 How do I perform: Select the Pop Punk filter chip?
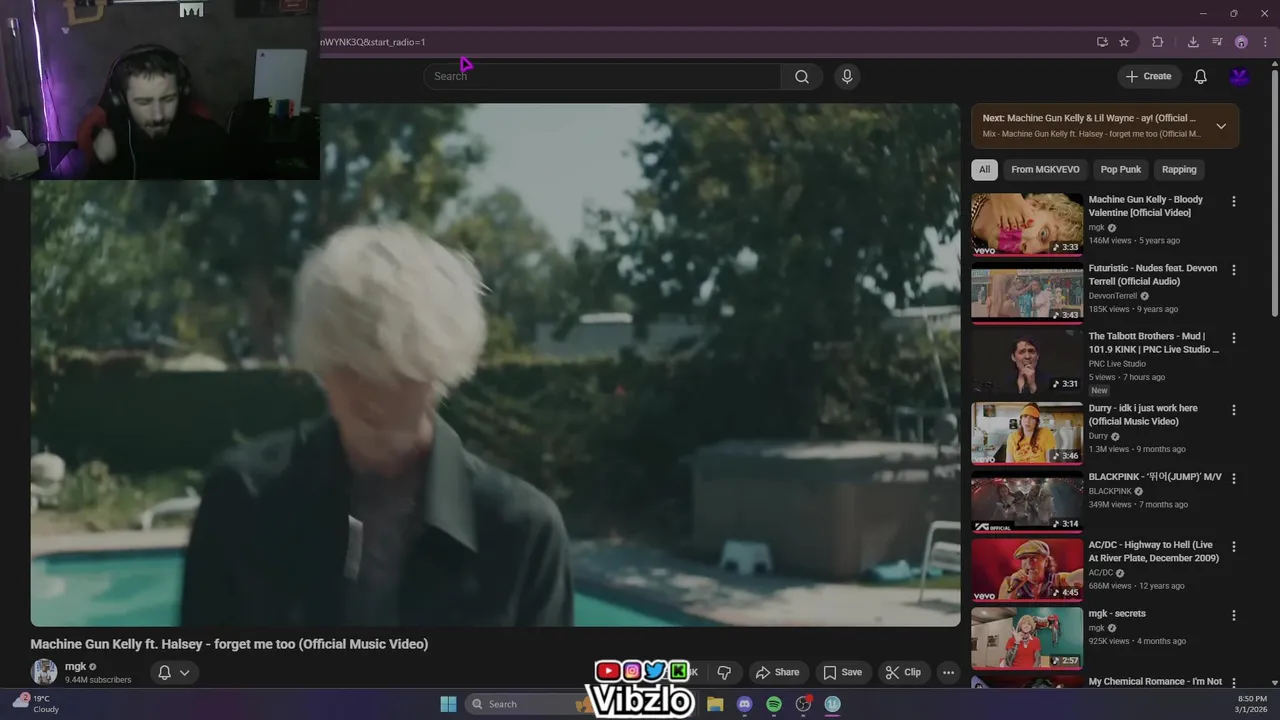click(x=1120, y=169)
